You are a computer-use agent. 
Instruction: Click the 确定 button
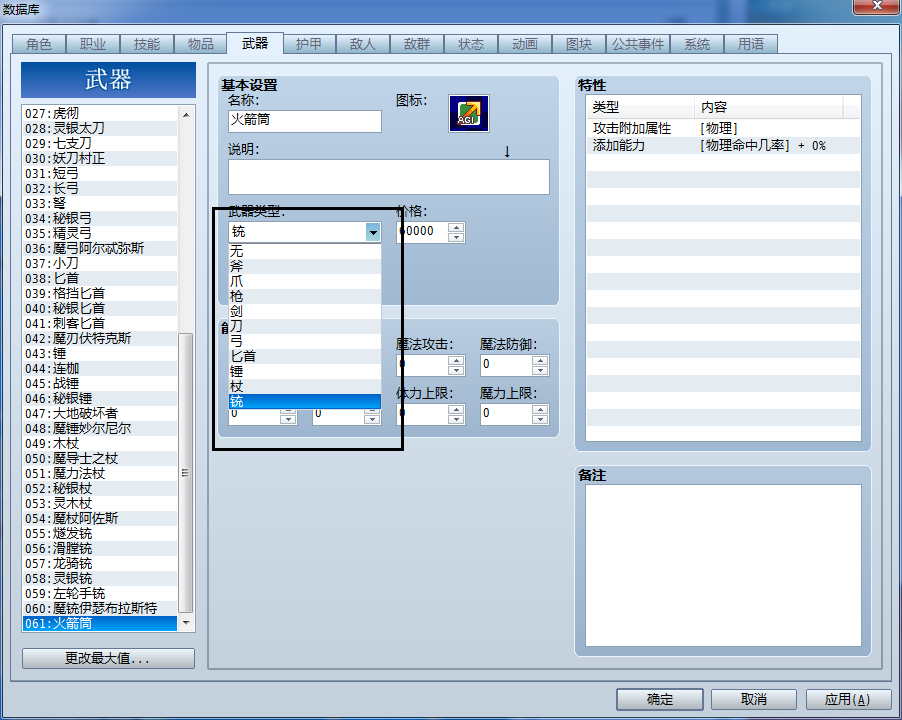pyautogui.click(x=660, y=699)
